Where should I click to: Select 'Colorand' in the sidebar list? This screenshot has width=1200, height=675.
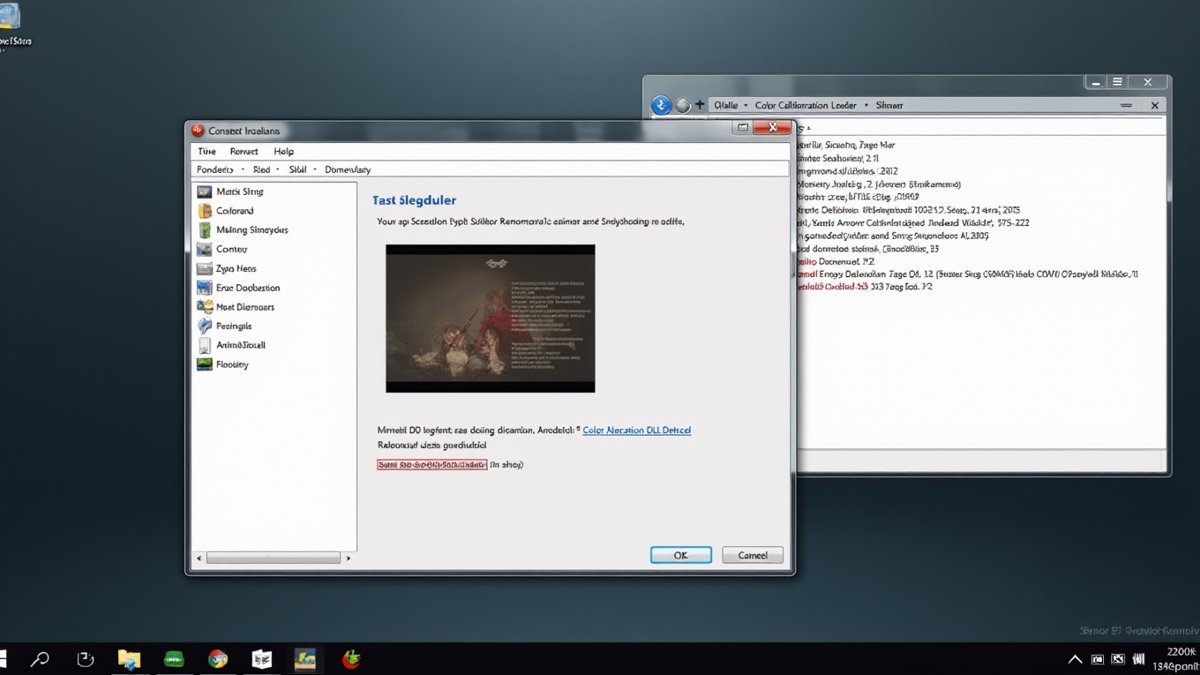click(x=235, y=211)
